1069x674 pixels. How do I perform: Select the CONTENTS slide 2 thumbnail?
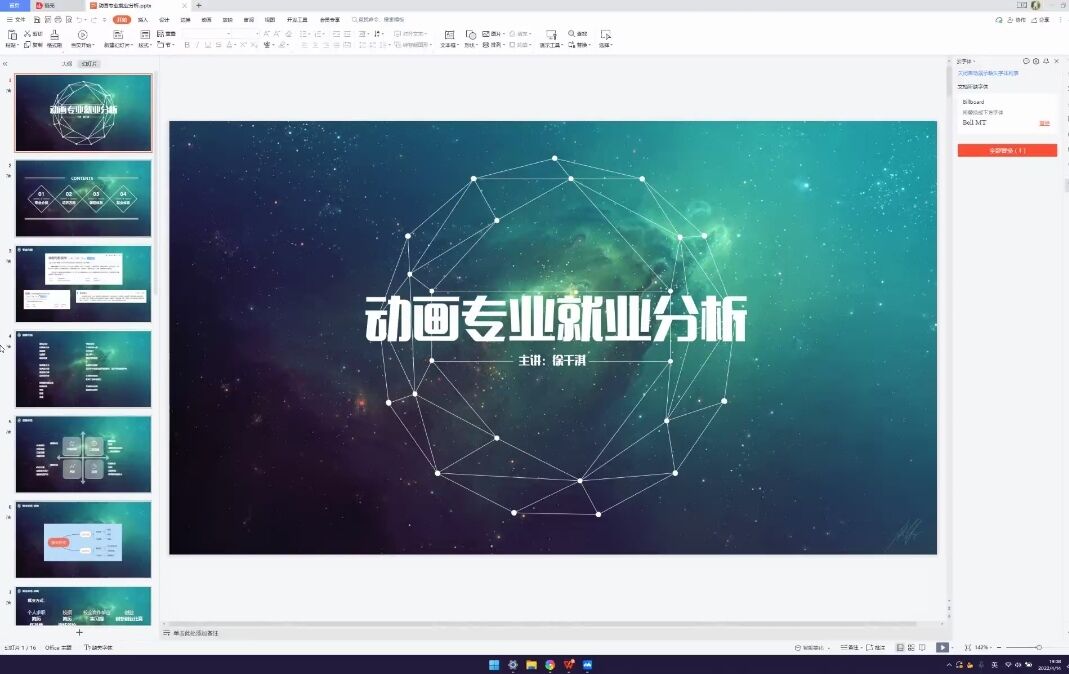pos(83,198)
